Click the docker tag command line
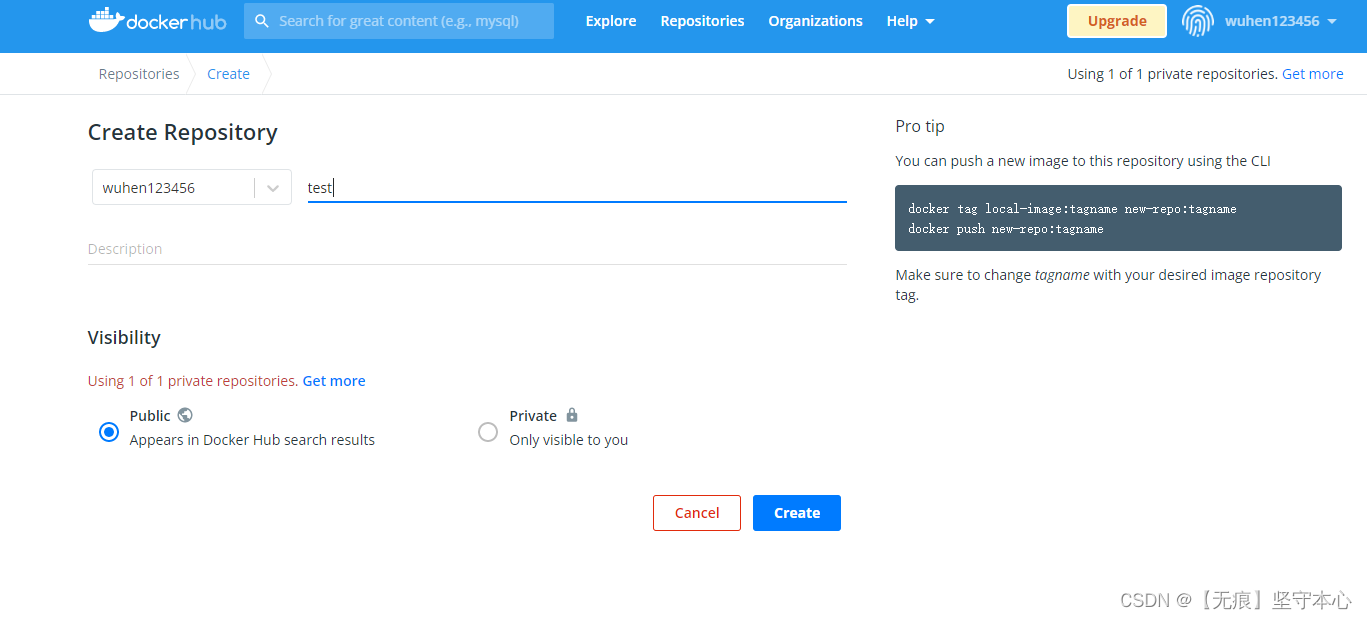 pyautogui.click(x=1072, y=209)
